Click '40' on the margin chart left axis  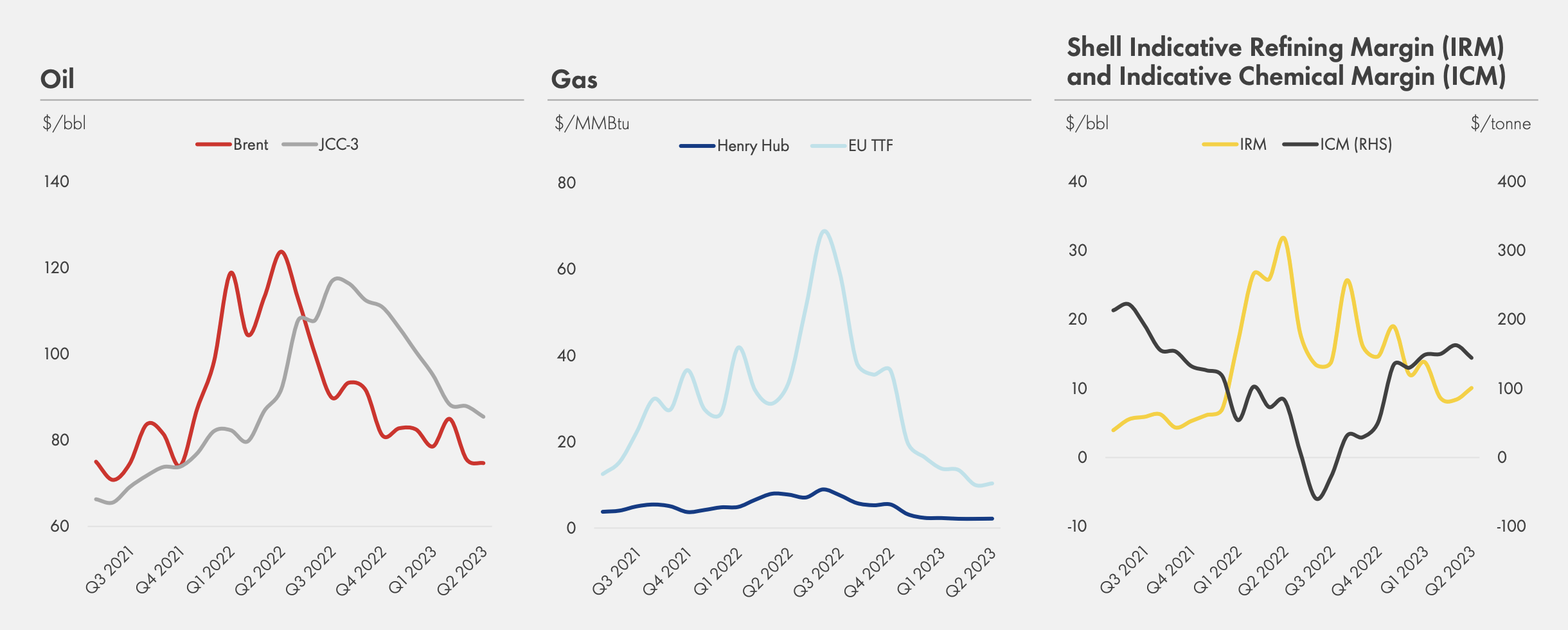pyautogui.click(x=1078, y=181)
